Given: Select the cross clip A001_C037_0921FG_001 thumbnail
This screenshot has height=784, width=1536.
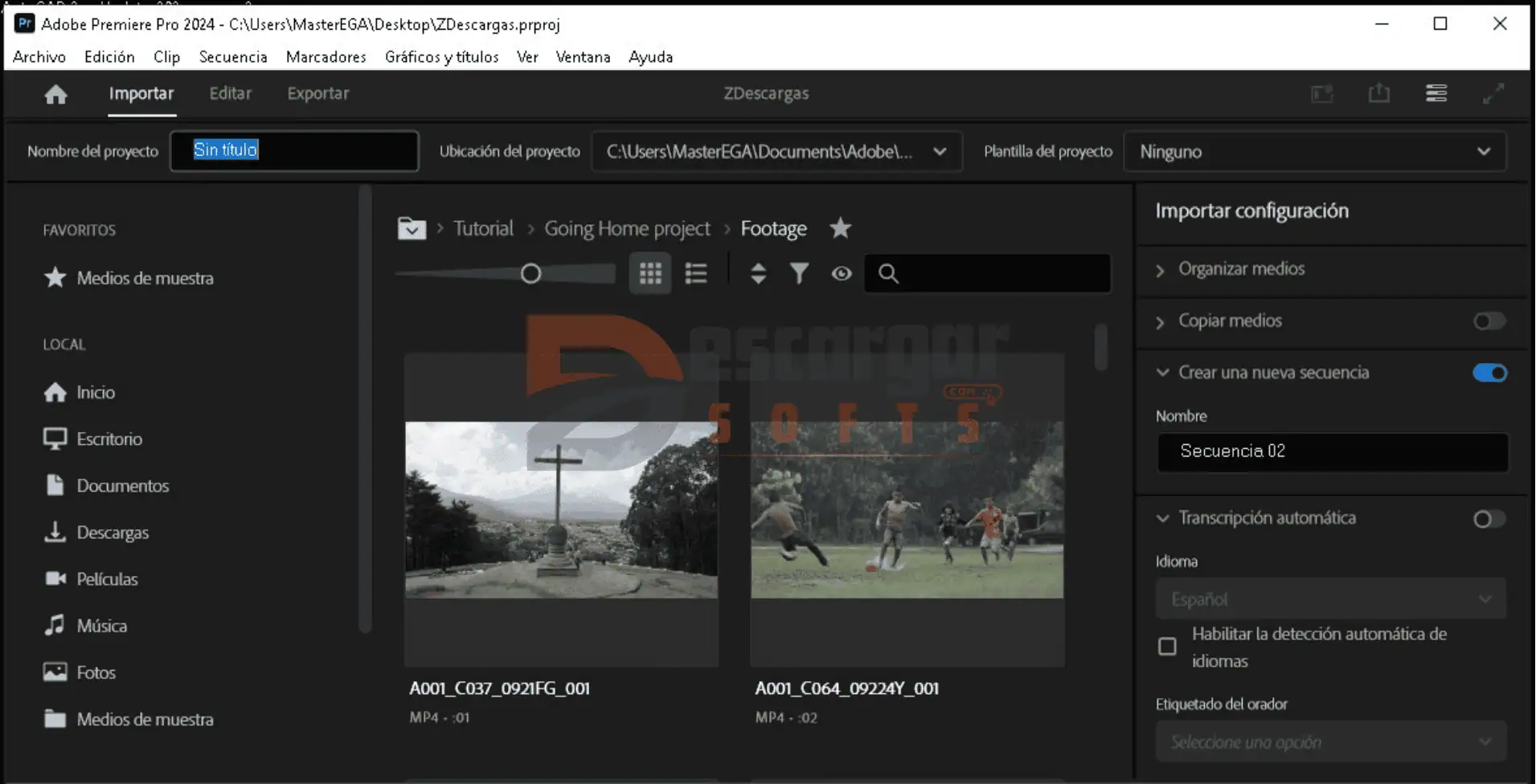Looking at the screenshot, I should click(561, 510).
